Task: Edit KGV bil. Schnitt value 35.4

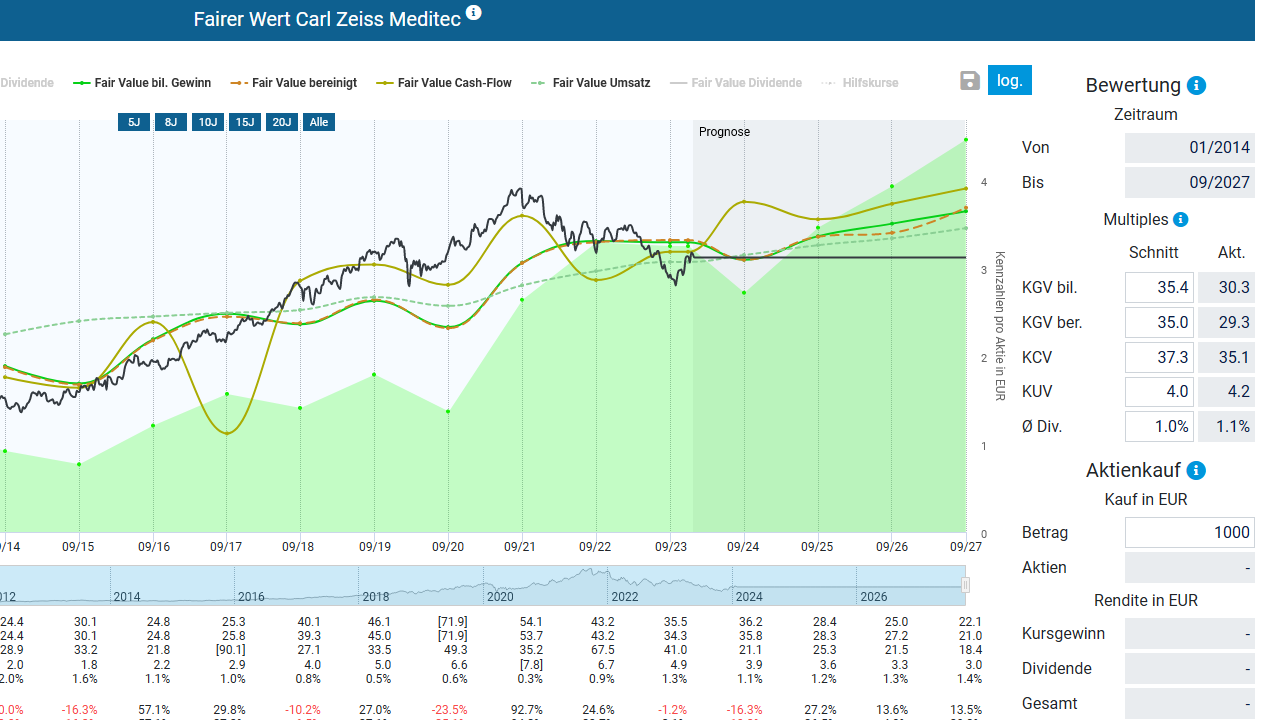Action: pos(1159,288)
